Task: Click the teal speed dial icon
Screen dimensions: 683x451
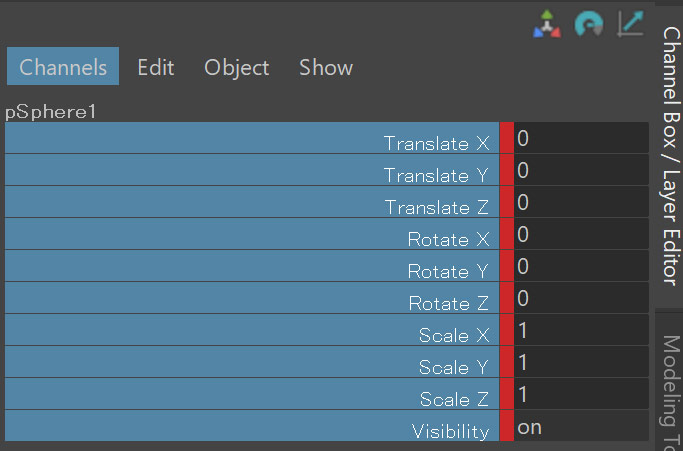Action: 588,25
